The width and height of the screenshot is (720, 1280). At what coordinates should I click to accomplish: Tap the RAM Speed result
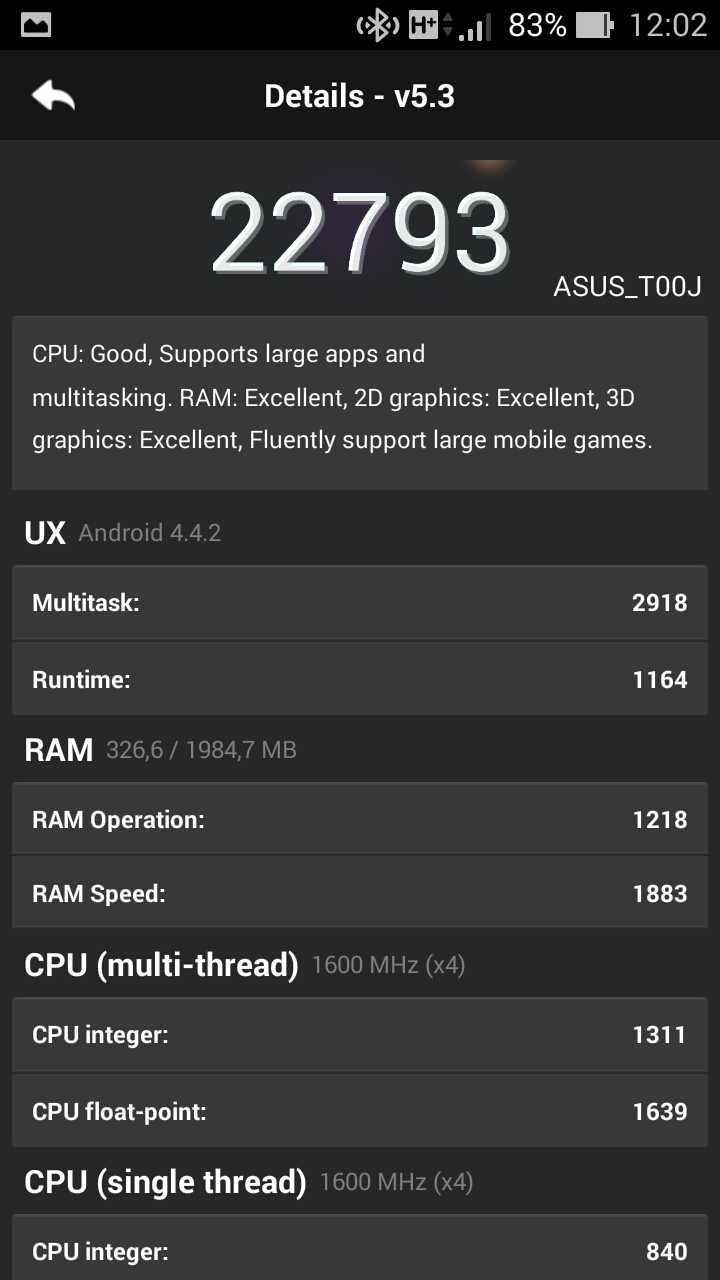pyautogui.click(x=360, y=892)
